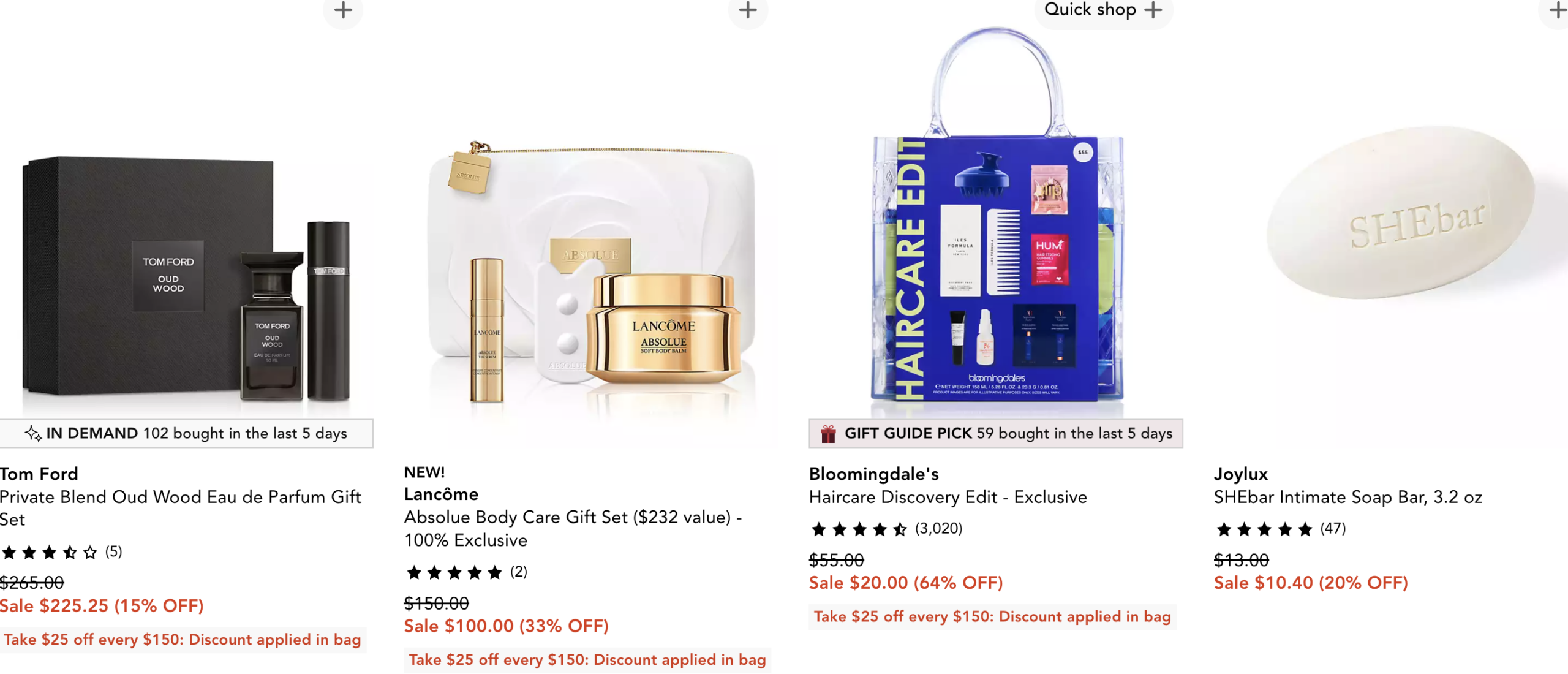Screen dimensions: 1568x674
Task: Click Lancôme star rating with 2 reviews
Action: (x=466, y=572)
